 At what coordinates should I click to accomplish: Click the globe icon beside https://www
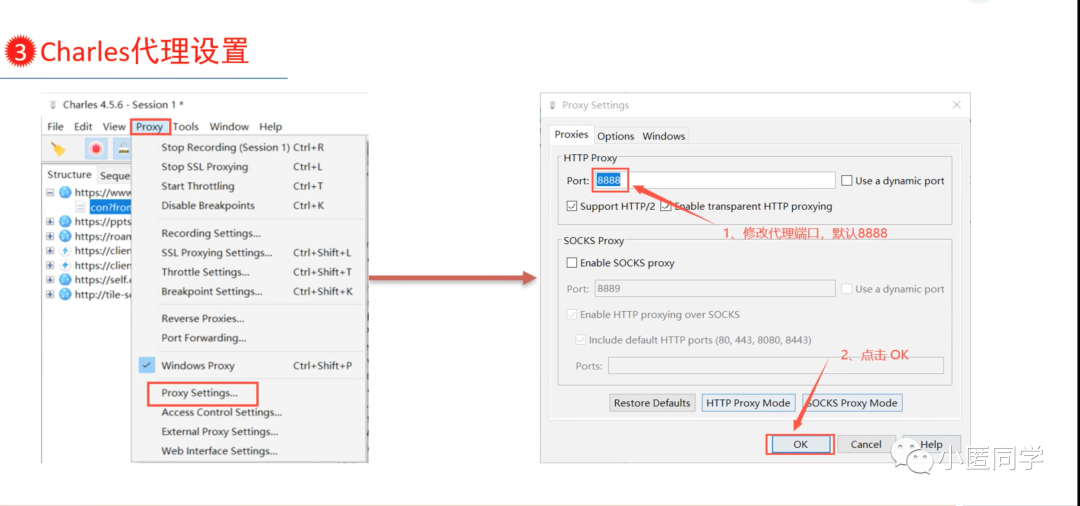pos(65,192)
